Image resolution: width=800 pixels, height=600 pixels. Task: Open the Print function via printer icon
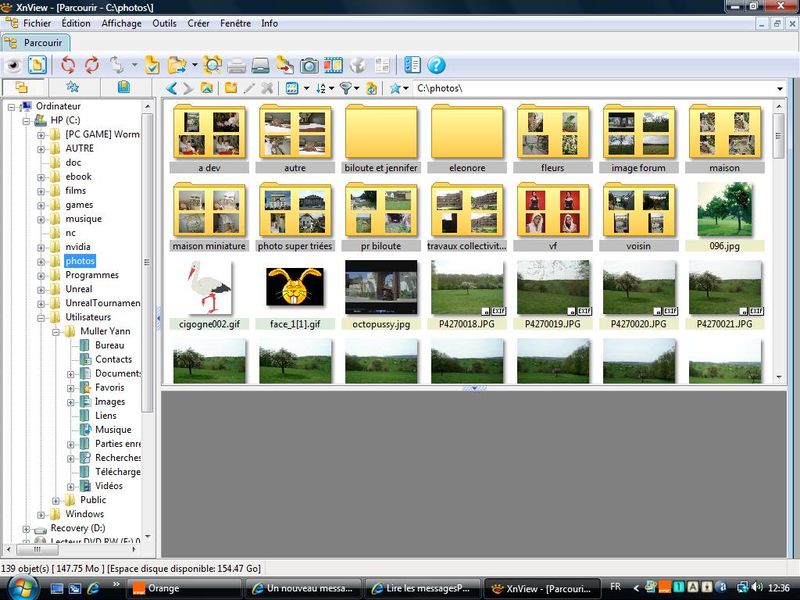tap(236, 65)
